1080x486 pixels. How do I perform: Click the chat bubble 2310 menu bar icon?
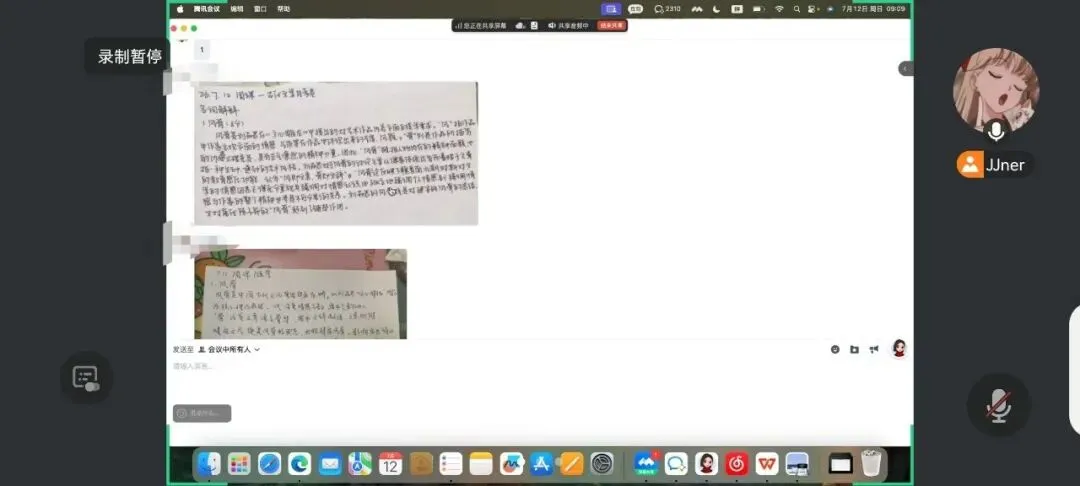pos(667,9)
